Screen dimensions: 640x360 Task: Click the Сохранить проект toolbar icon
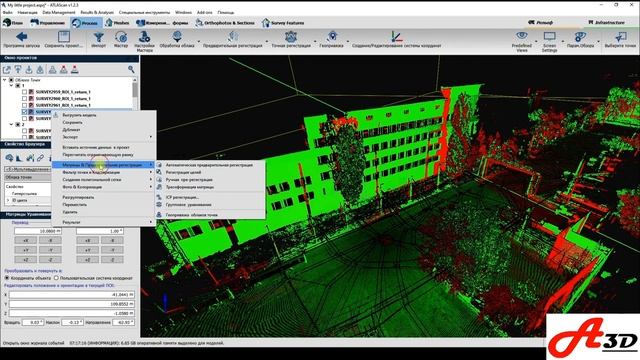64,37
